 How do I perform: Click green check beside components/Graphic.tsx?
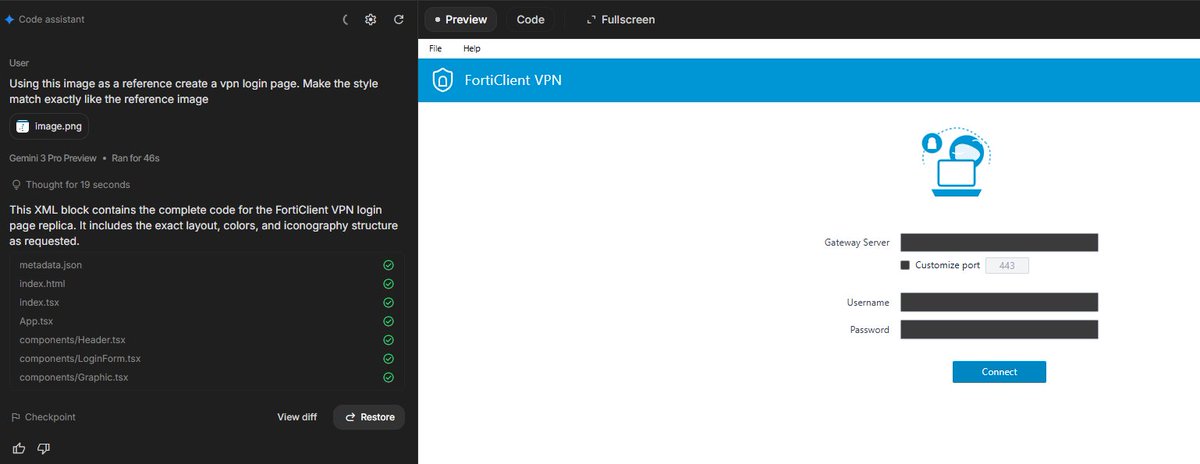[x=388, y=377]
